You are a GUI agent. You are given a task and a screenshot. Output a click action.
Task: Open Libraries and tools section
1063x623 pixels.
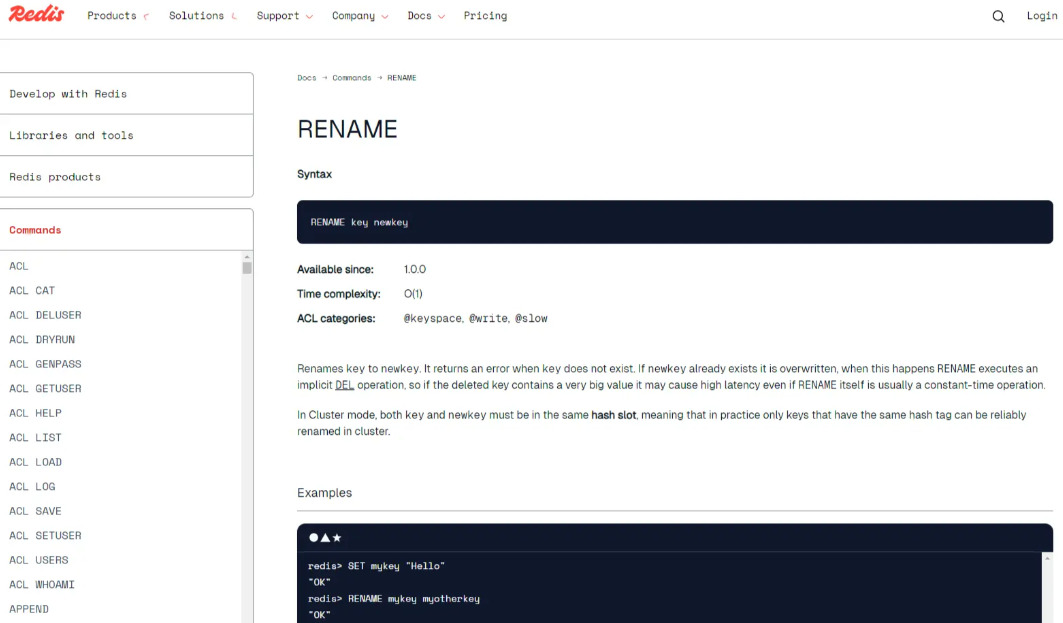point(127,136)
